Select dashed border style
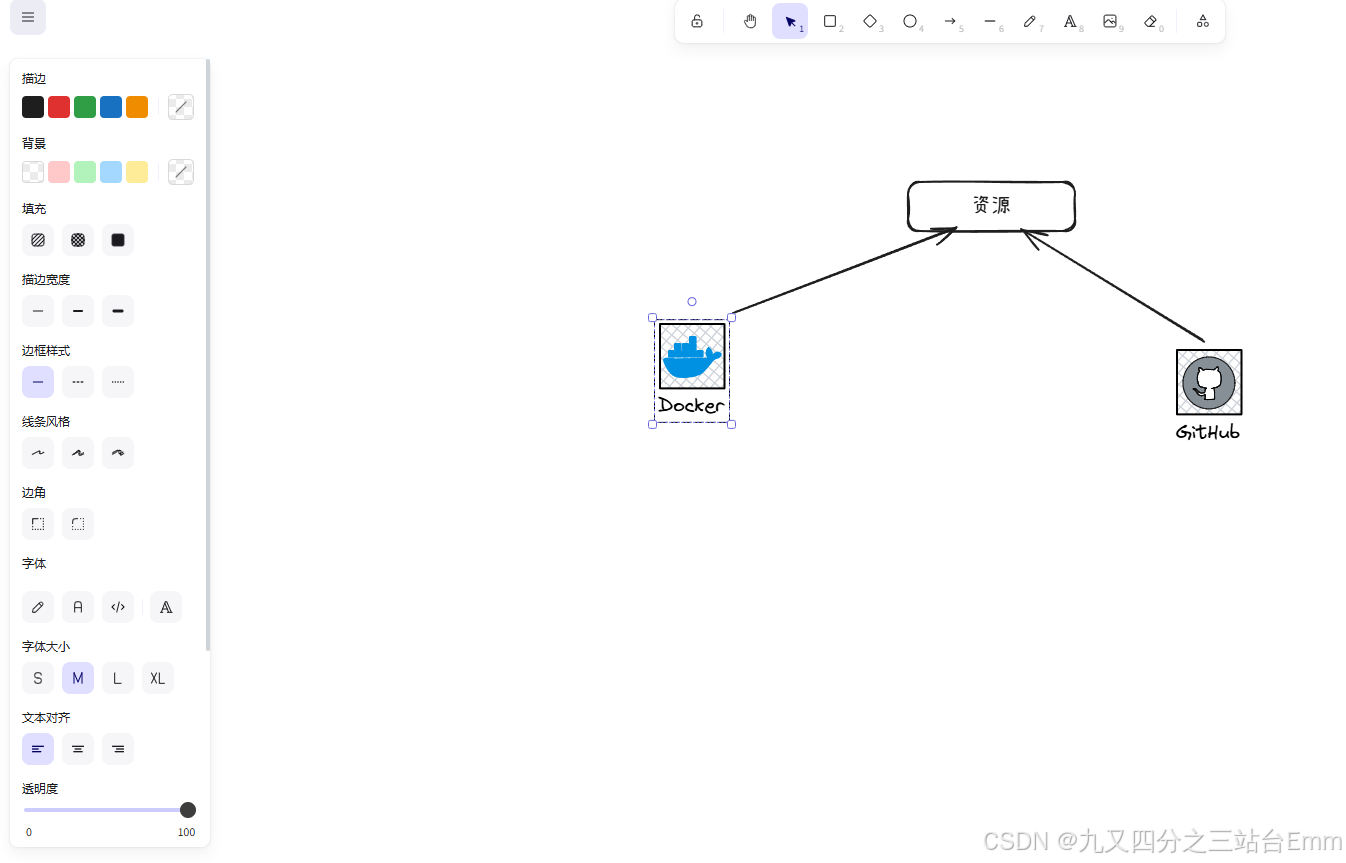Image resolution: width=1346 pixels, height=863 pixels. pyautogui.click(x=78, y=382)
